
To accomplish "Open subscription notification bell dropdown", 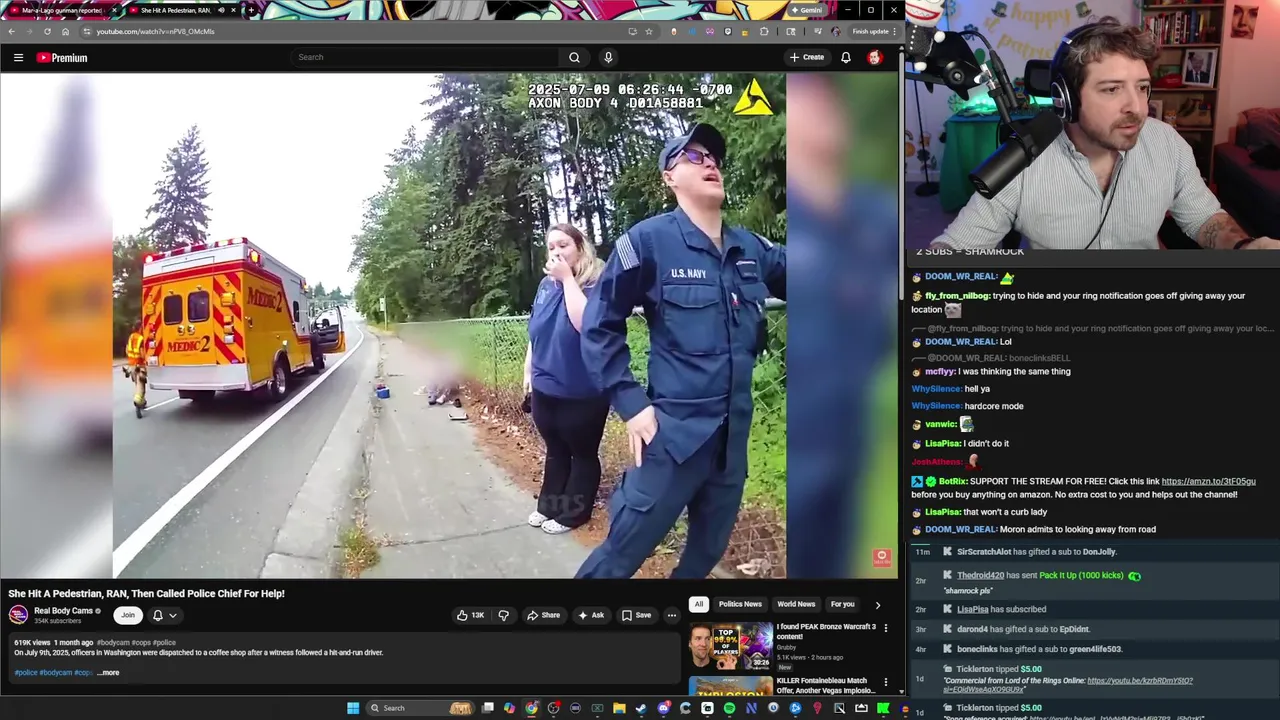I will click(x=164, y=615).
